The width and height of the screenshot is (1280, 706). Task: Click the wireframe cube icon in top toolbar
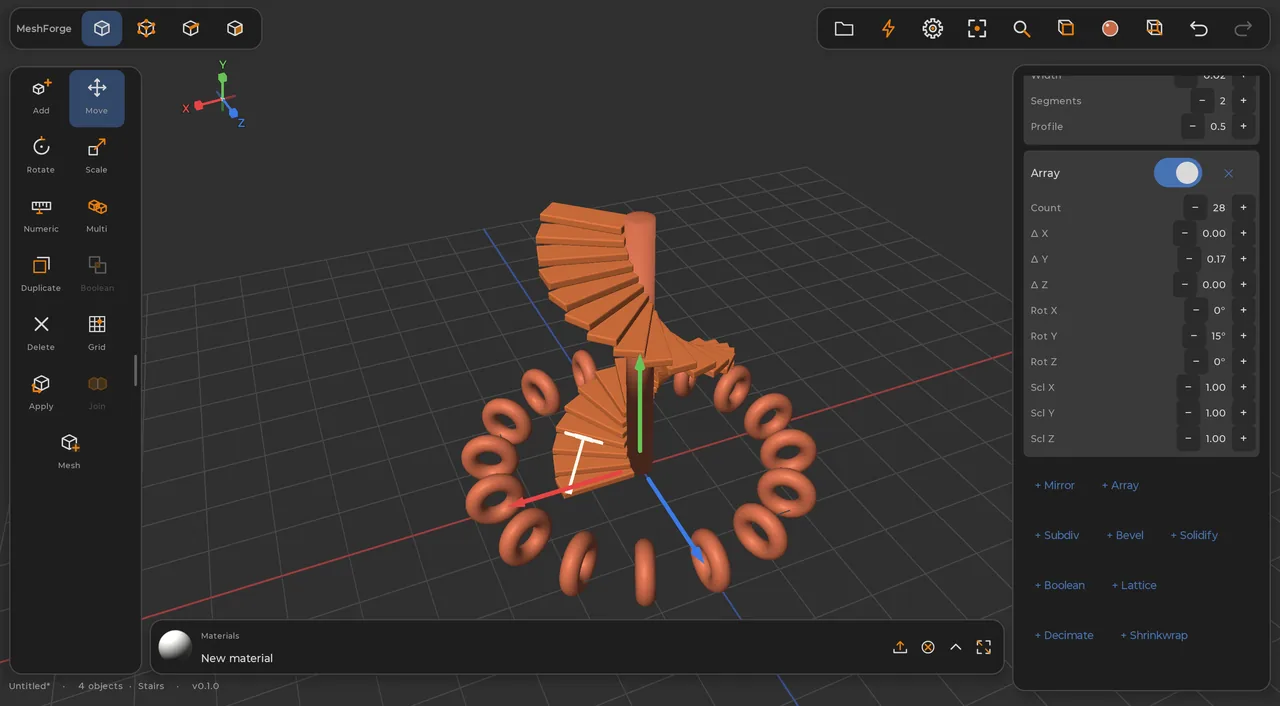(1154, 29)
